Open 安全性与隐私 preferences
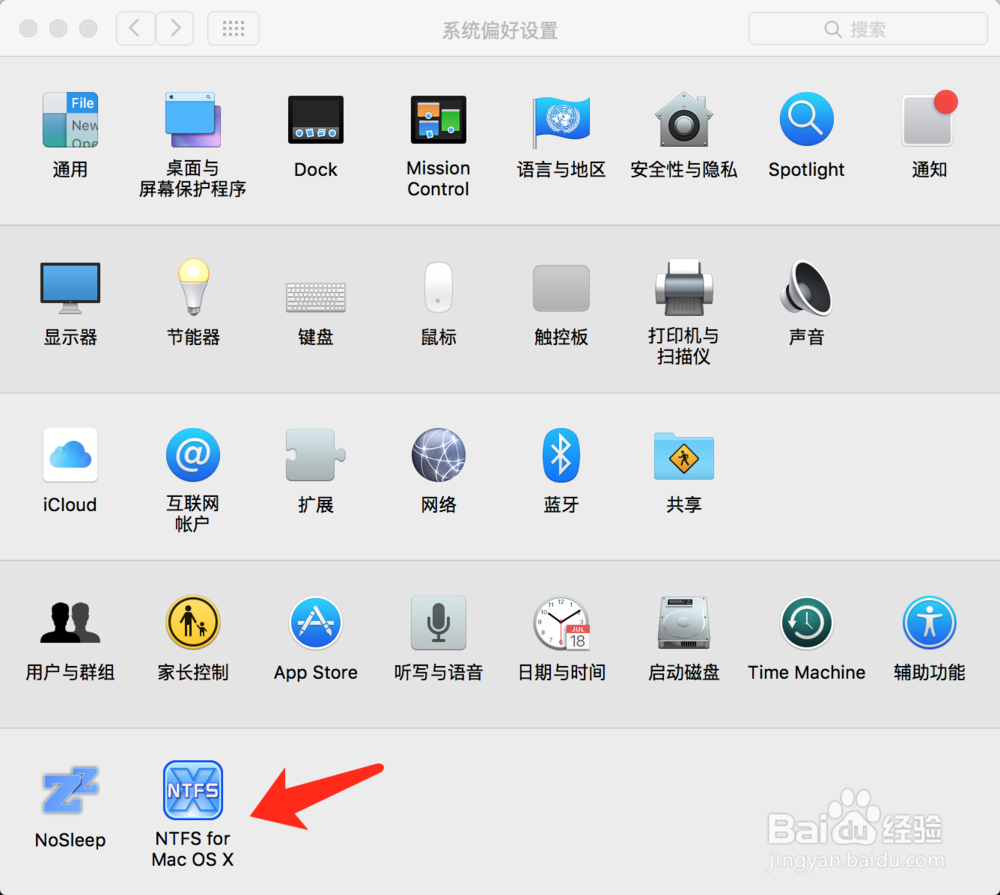 684,120
